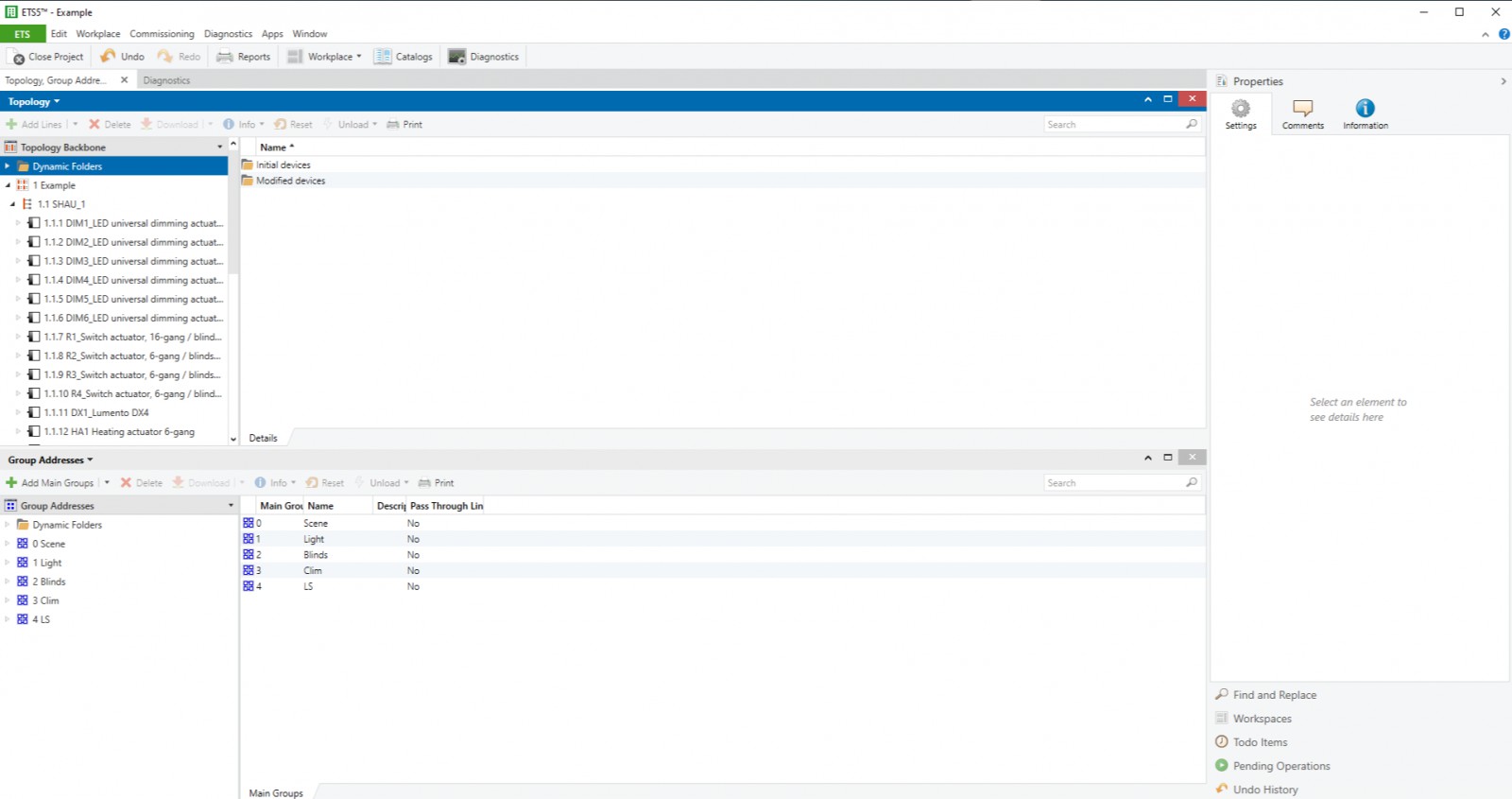
Task: Click the Details tab at Topology bottom
Action: pyautogui.click(x=264, y=438)
